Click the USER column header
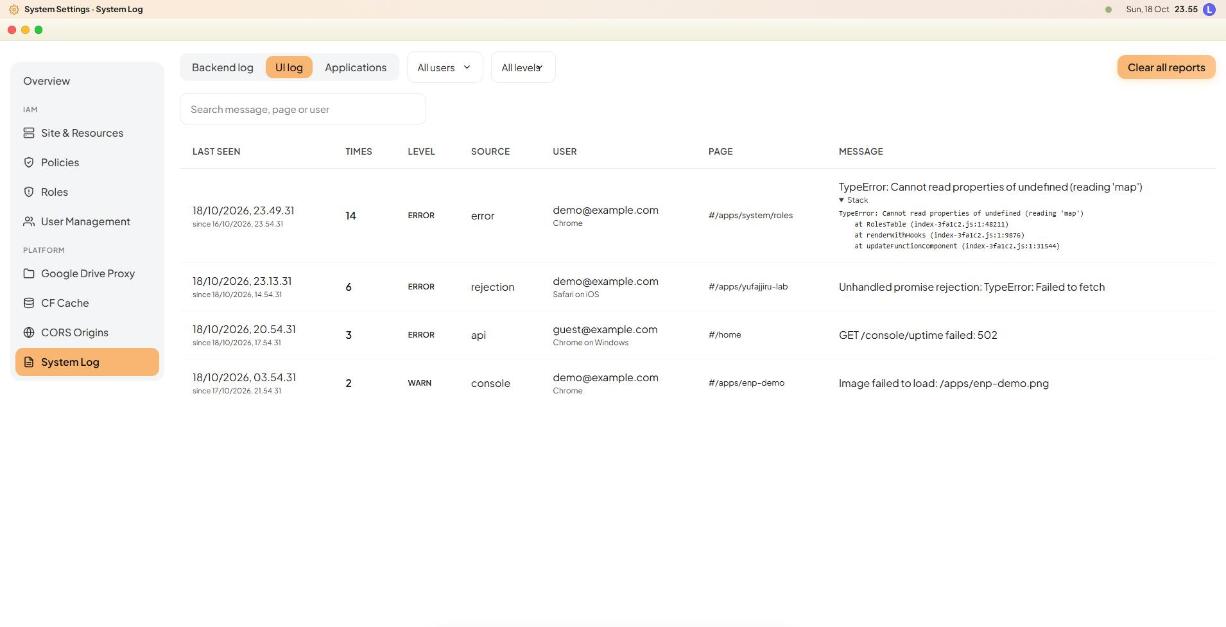This screenshot has width=1226, height=627. pos(564,152)
